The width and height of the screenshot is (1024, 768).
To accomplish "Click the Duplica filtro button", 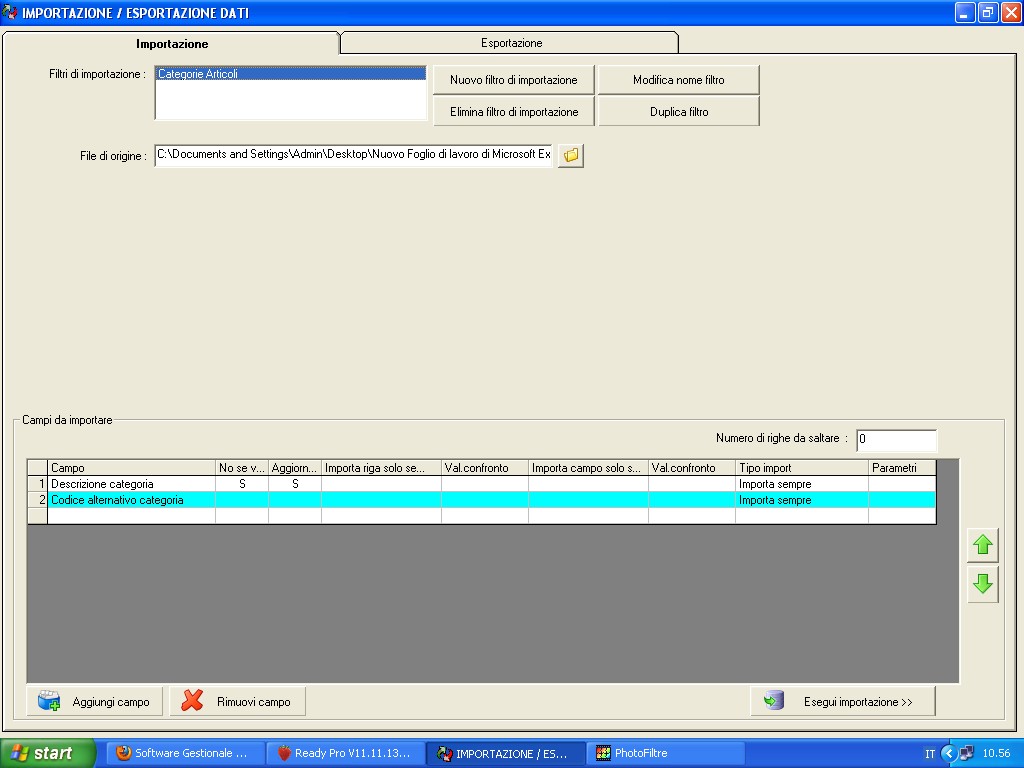I will [679, 112].
